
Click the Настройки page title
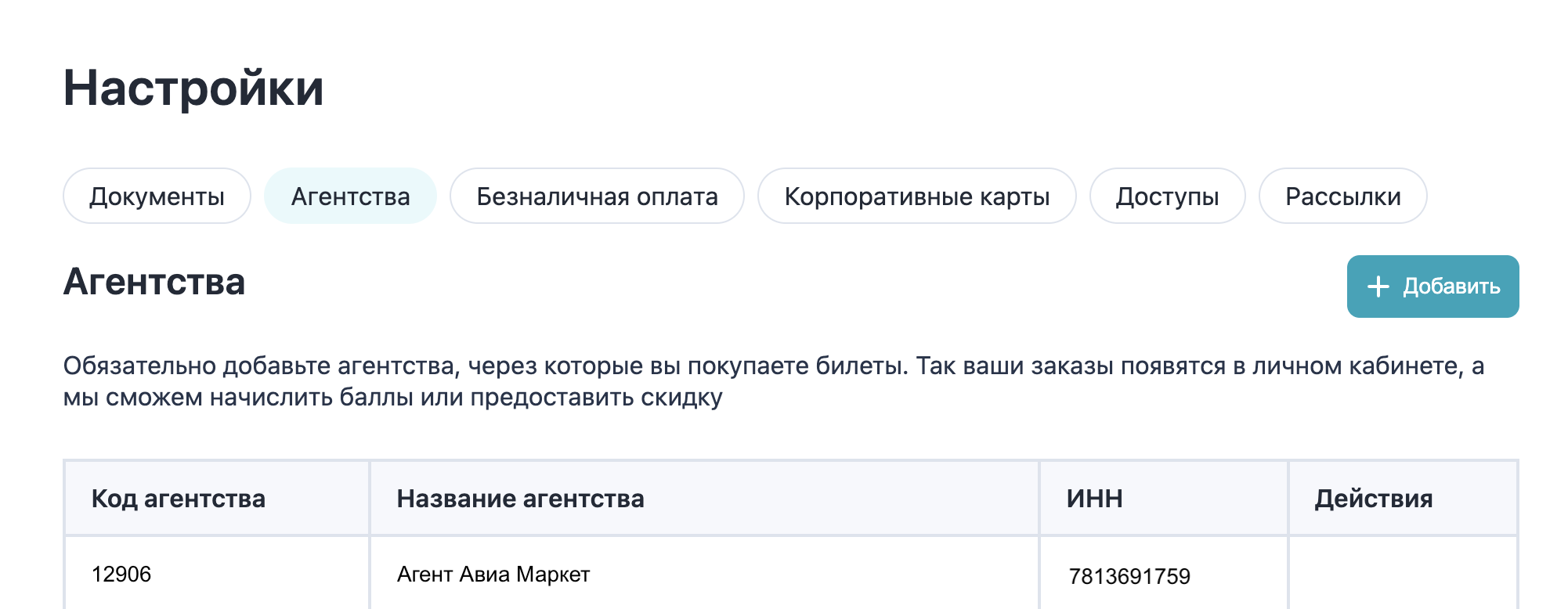pos(193,88)
